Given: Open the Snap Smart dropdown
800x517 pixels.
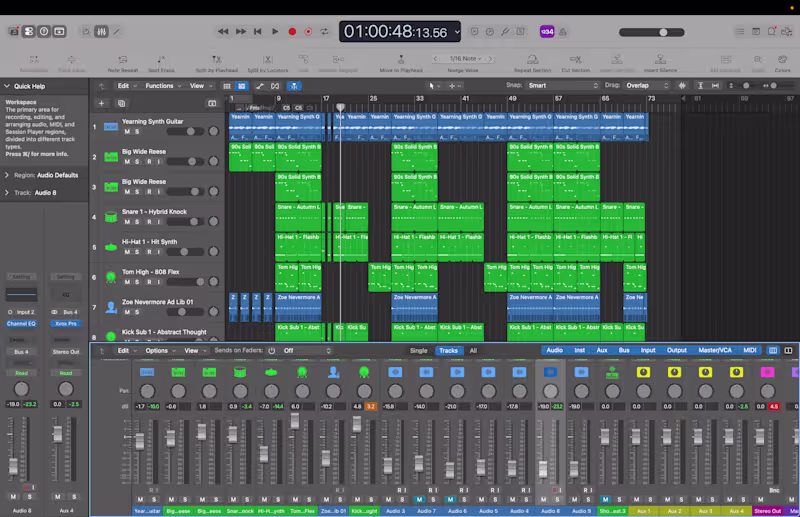Looking at the screenshot, I should (563, 86).
